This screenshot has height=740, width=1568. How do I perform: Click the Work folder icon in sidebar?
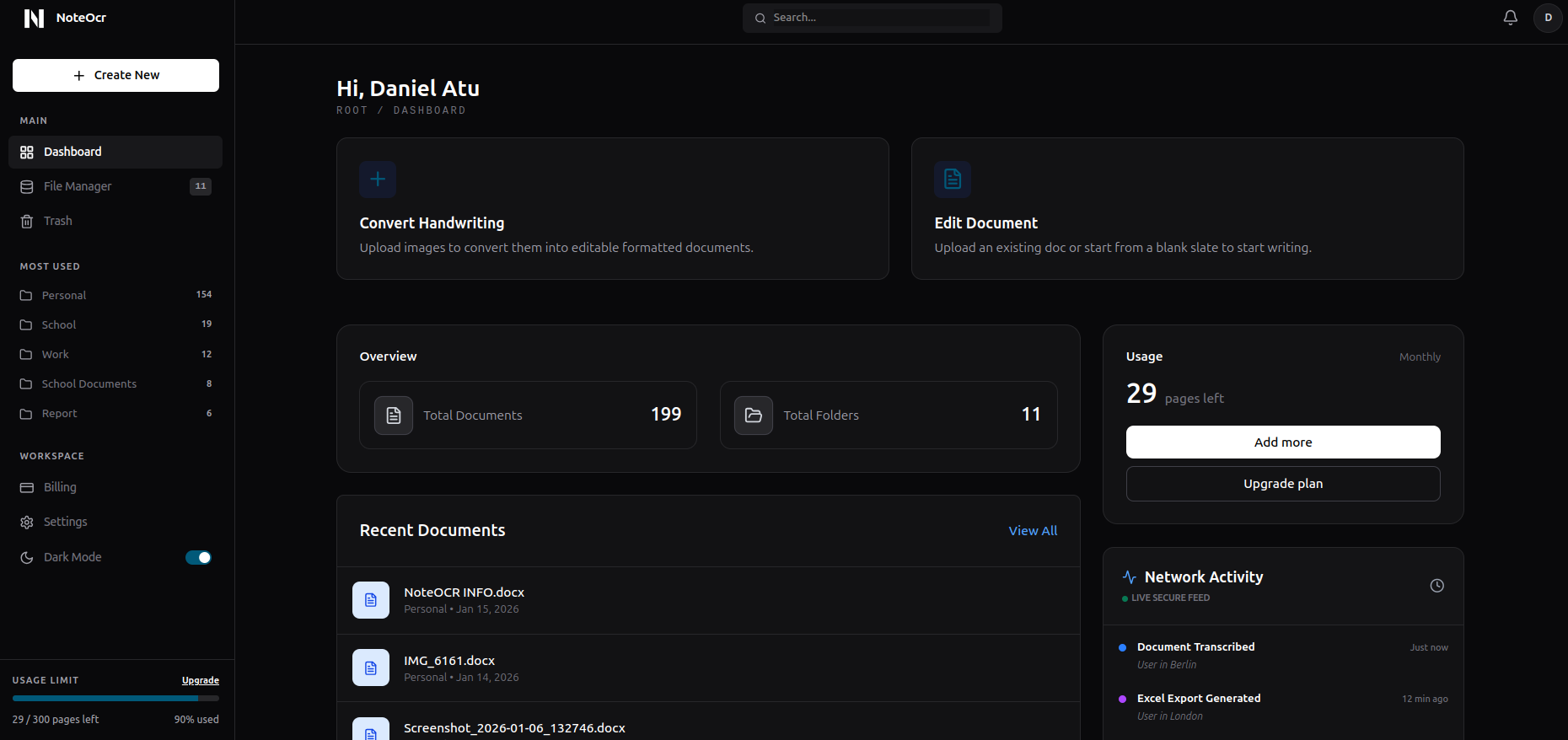(x=26, y=355)
